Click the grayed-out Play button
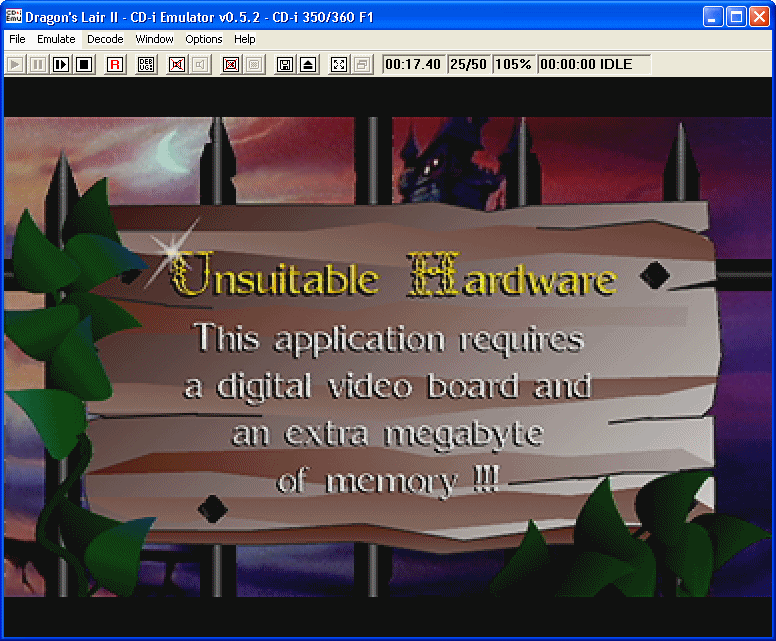Screen dimensions: 776x641 (x=15, y=64)
